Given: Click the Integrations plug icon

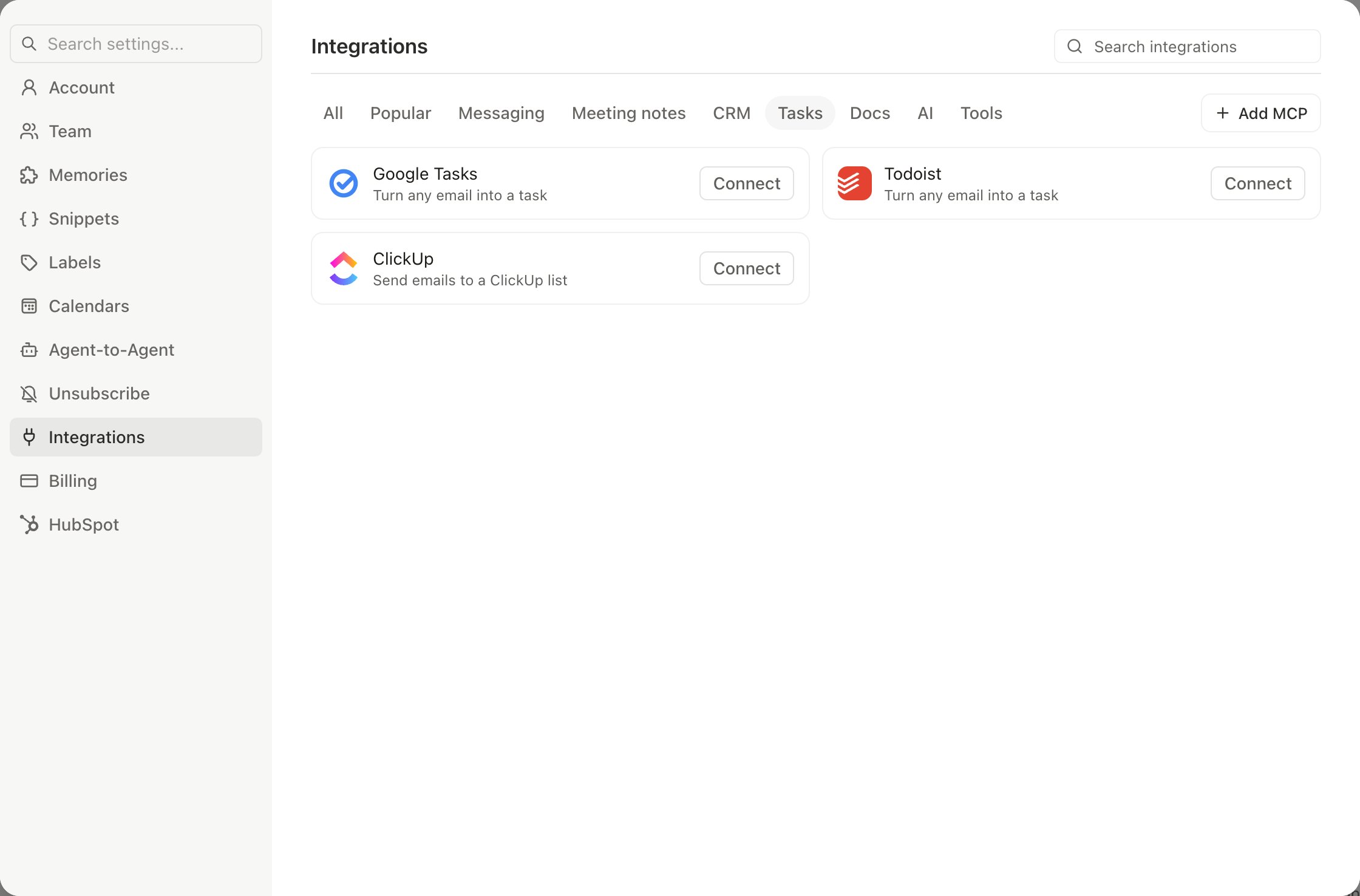Looking at the screenshot, I should pyautogui.click(x=29, y=437).
